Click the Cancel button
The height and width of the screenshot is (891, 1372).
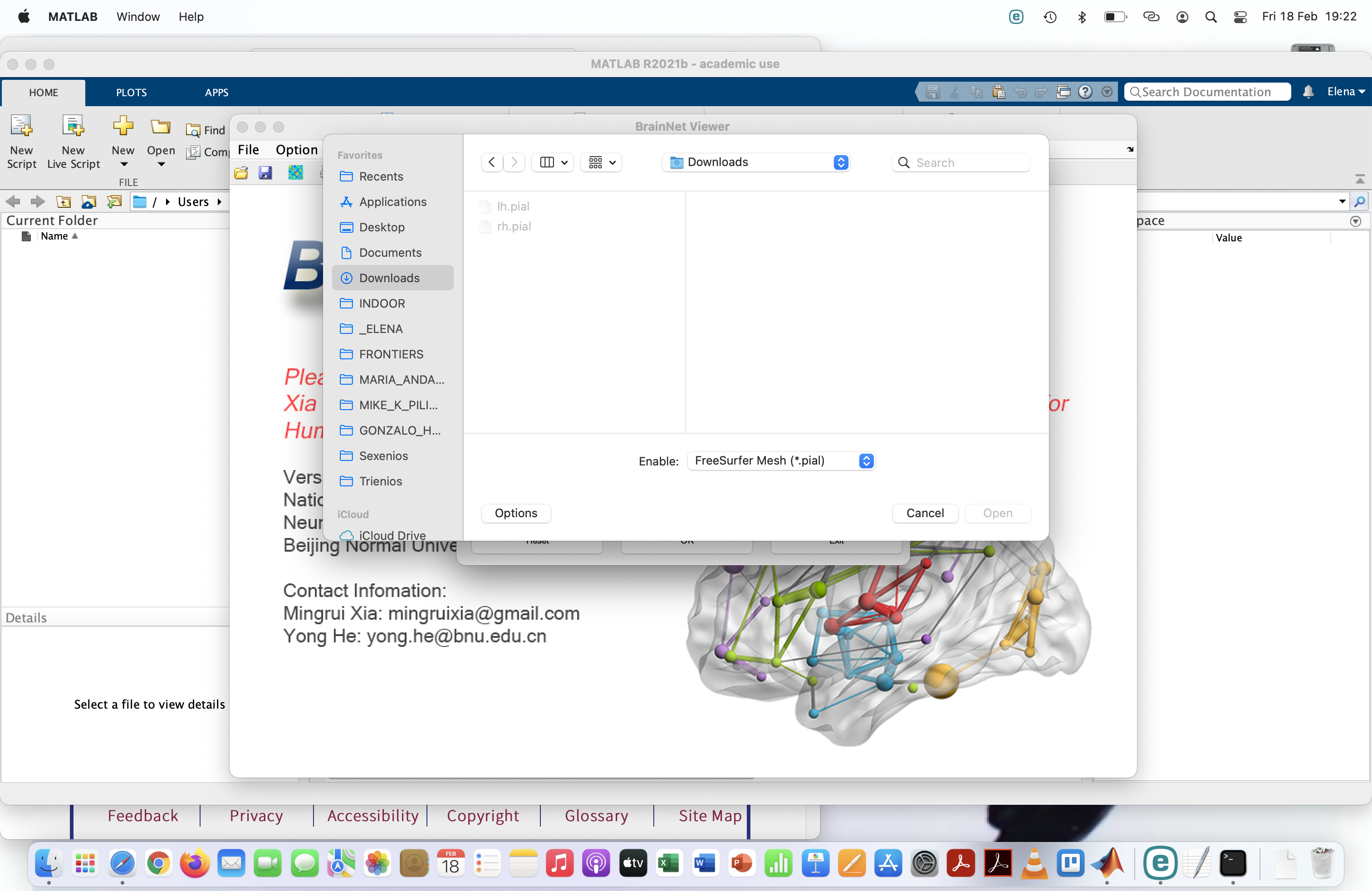(x=924, y=513)
